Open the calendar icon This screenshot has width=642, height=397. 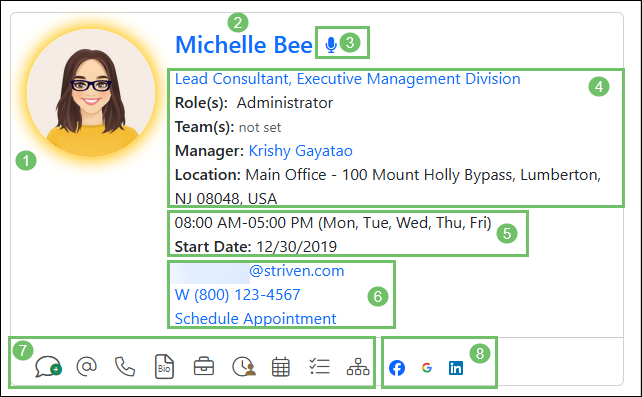click(281, 367)
